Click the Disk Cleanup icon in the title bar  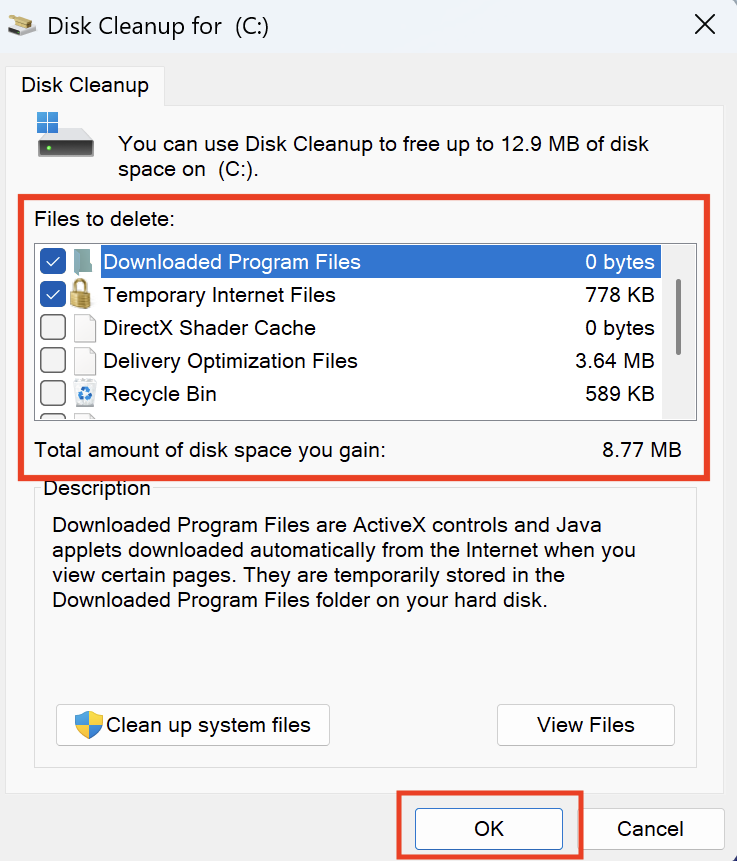(22, 25)
